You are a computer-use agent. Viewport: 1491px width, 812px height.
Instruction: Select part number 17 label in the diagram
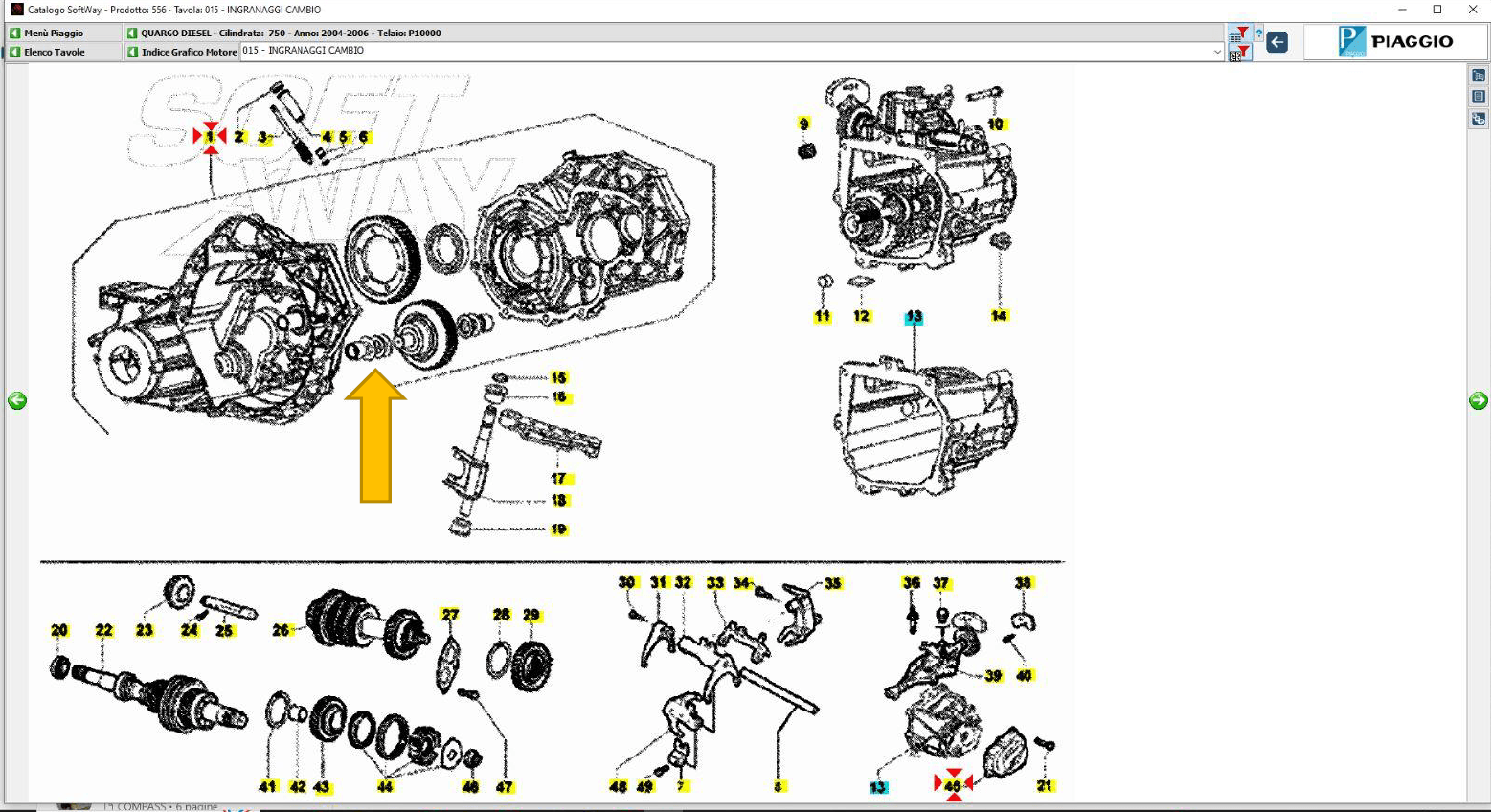click(559, 479)
